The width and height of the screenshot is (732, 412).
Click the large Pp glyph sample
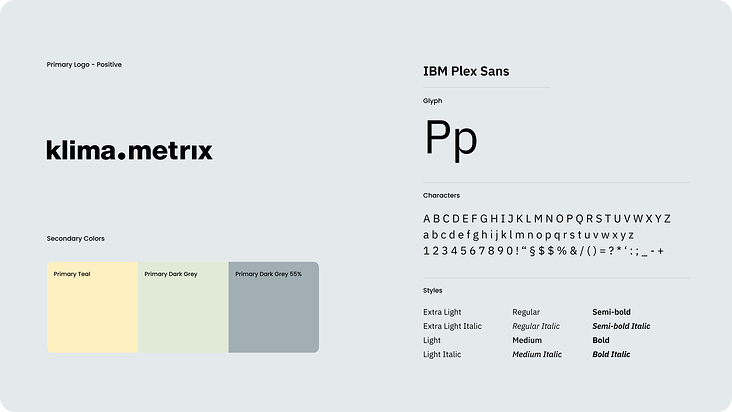point(451,139)
